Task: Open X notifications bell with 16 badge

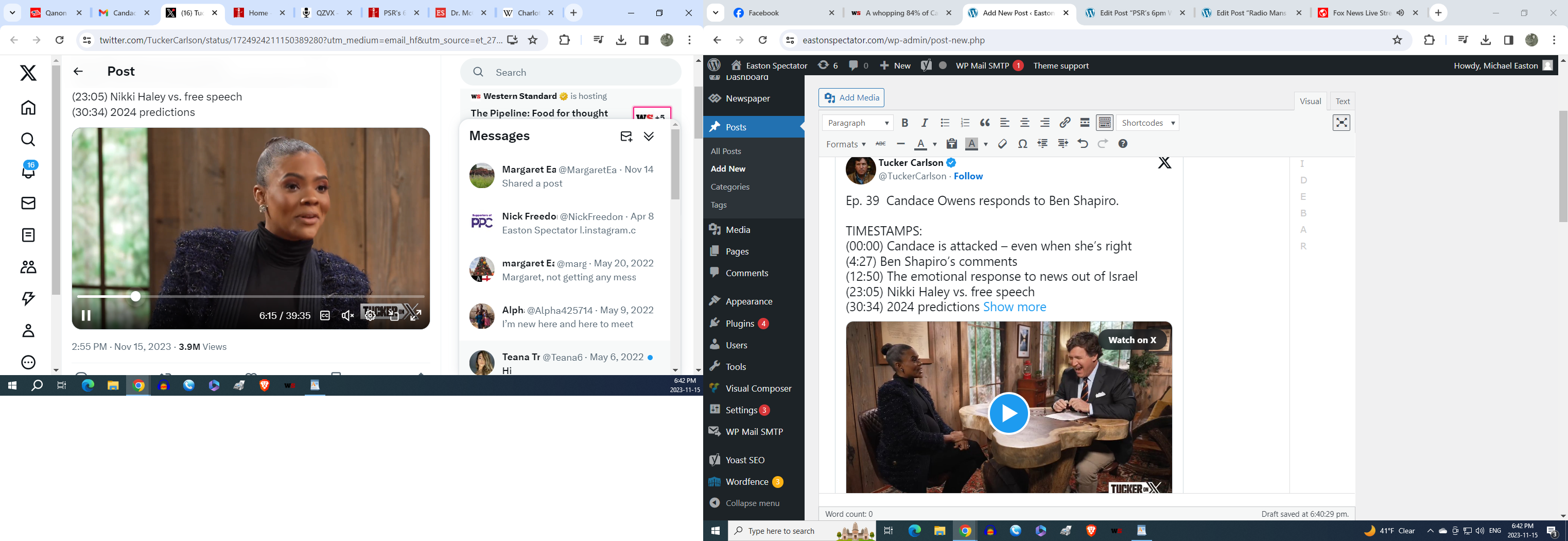Action: [x=28, y=171]
